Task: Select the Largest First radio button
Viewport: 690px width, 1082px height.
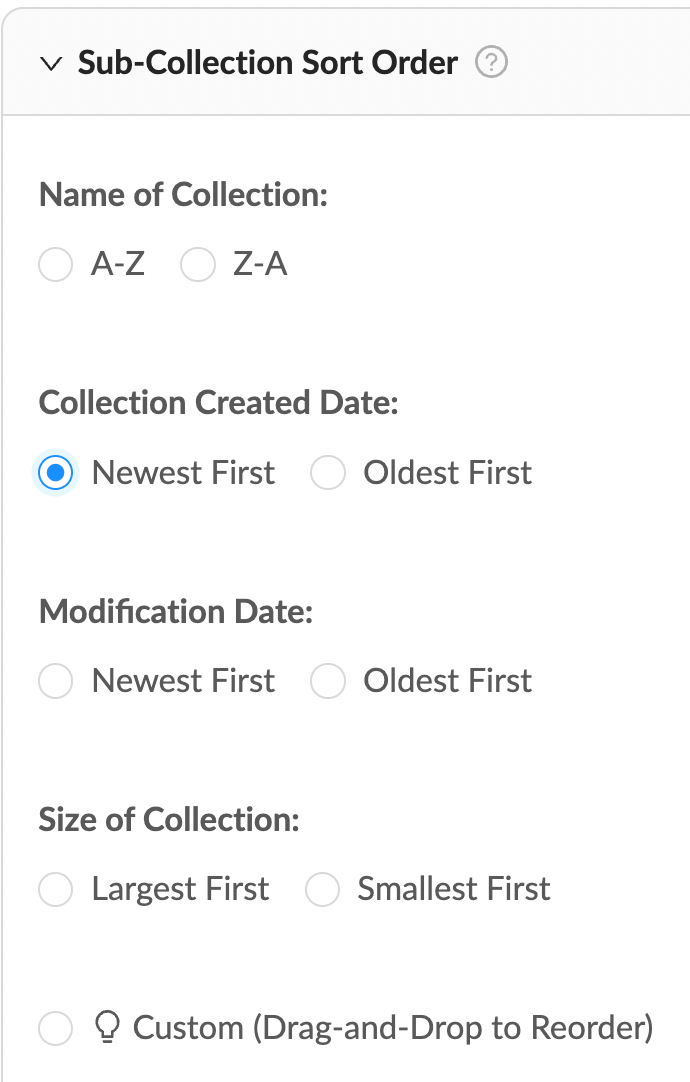Action: point(56,889)
